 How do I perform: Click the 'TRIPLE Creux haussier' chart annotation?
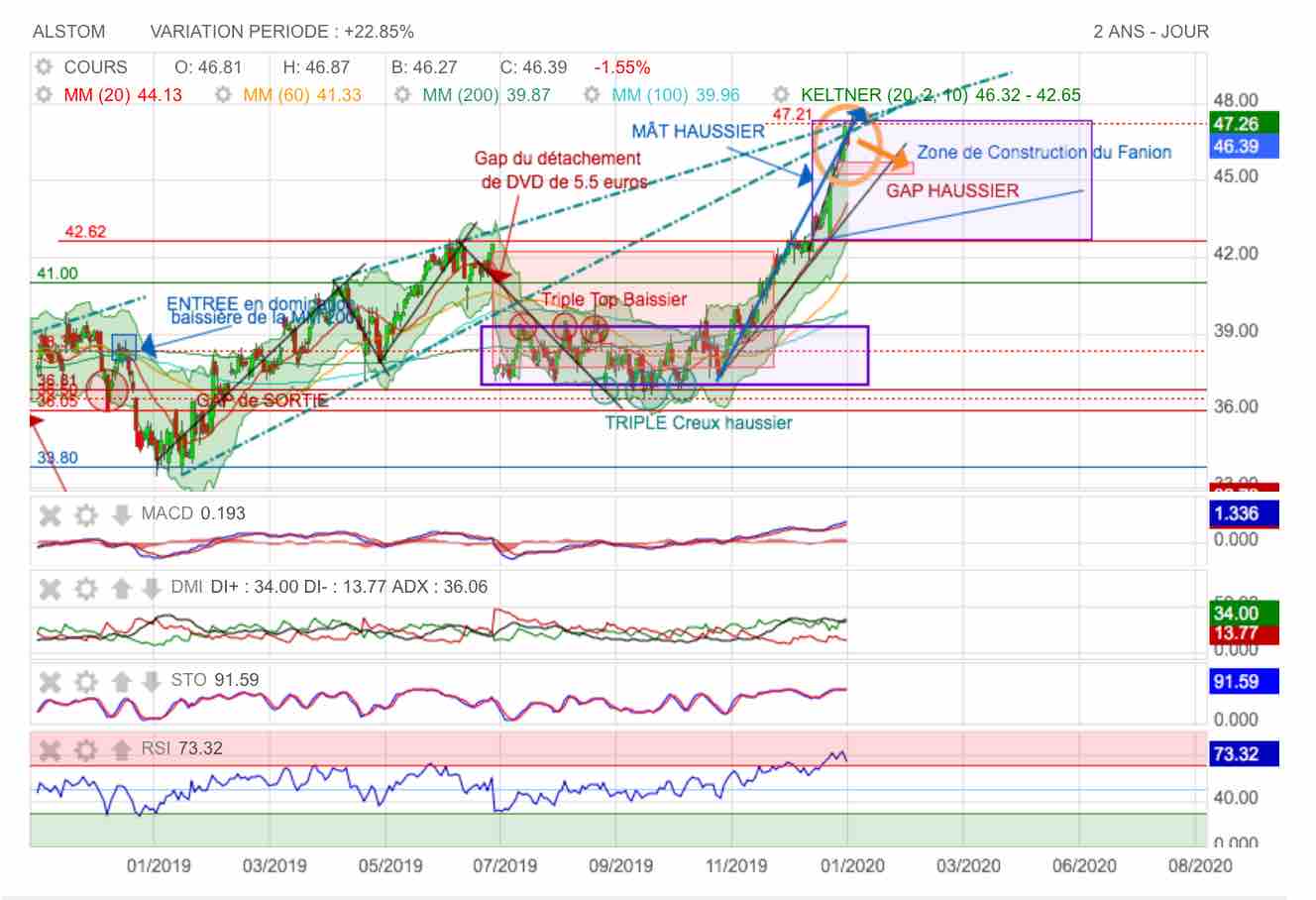tap(699, 423)
